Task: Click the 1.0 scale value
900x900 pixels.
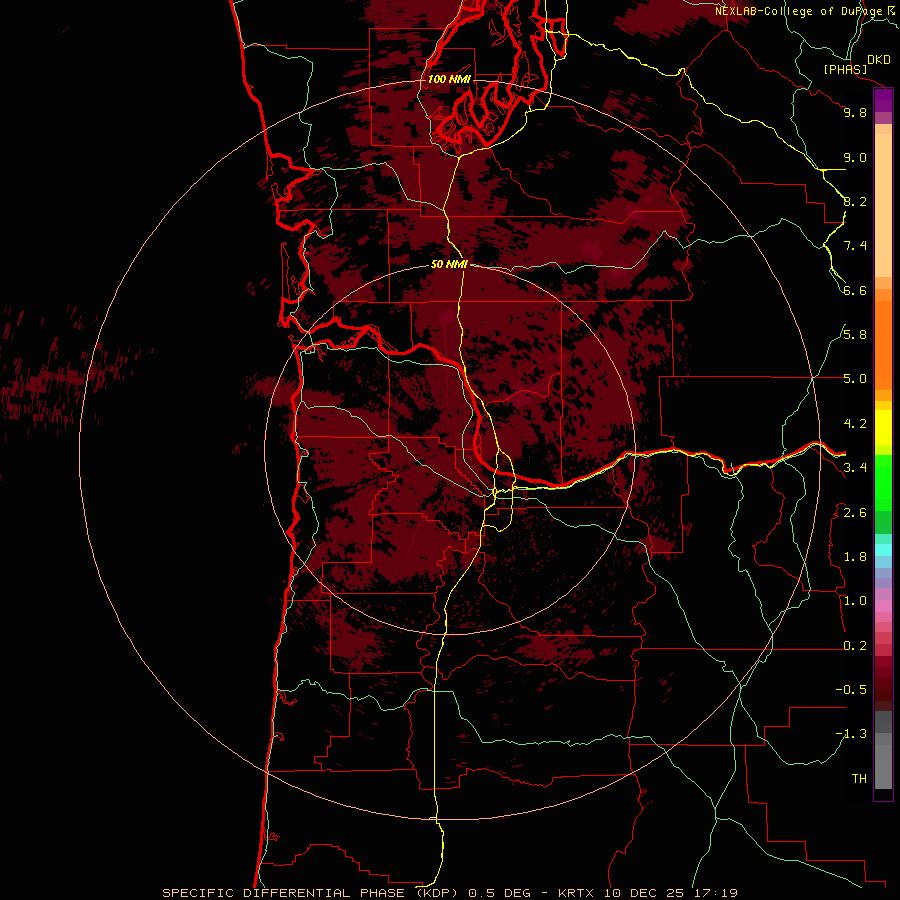Action: (855, 601)
